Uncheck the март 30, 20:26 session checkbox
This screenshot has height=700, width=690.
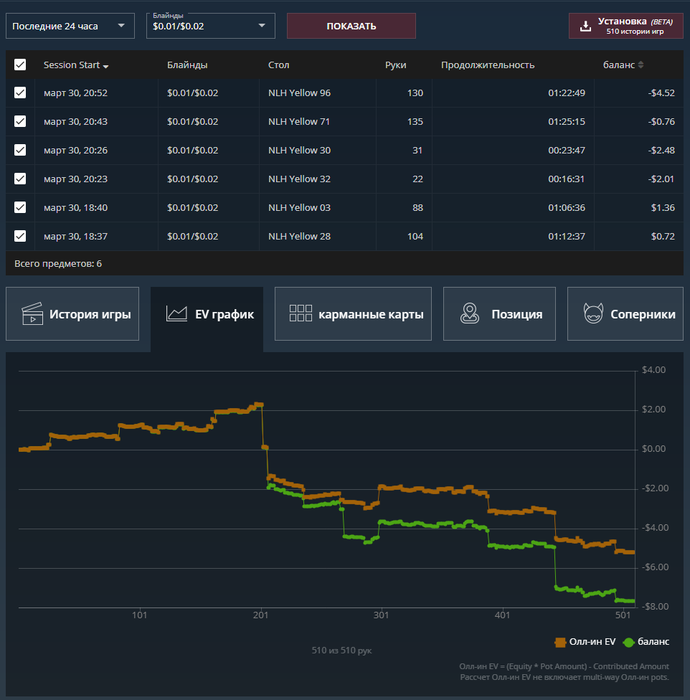pyautogui.click(x=20, y=150)
